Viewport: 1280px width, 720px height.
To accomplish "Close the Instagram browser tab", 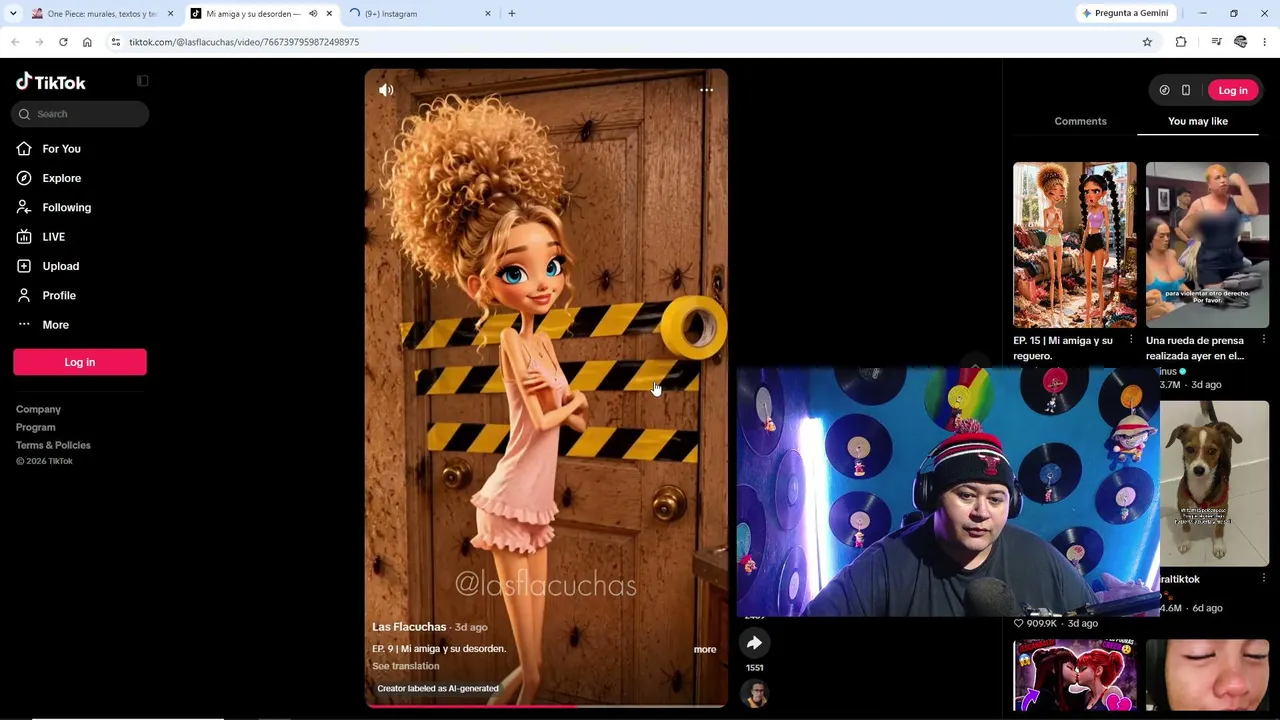I will pos(488,14).
